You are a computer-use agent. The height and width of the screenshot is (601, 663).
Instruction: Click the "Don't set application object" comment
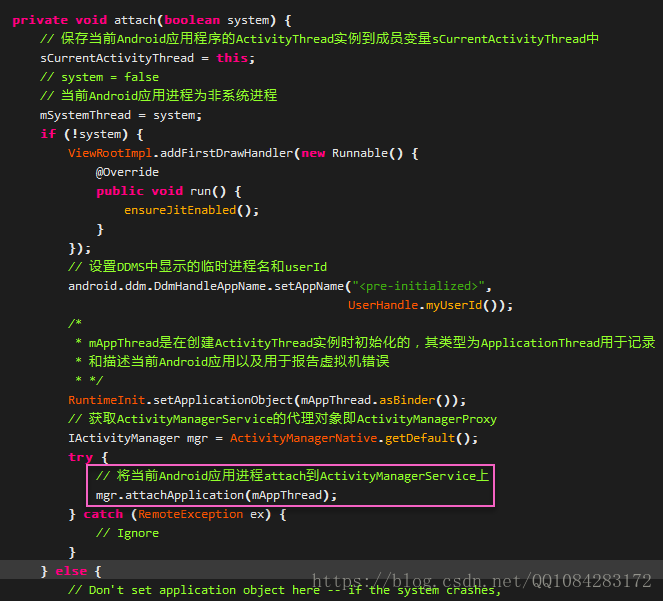(x=284, y=590)
